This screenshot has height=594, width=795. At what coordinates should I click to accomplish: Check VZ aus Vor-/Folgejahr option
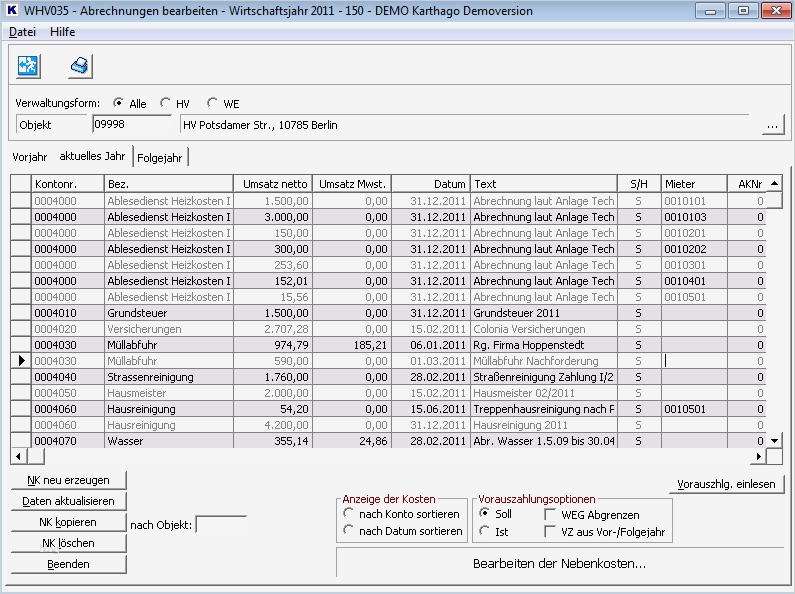click(x=551, y=532)
